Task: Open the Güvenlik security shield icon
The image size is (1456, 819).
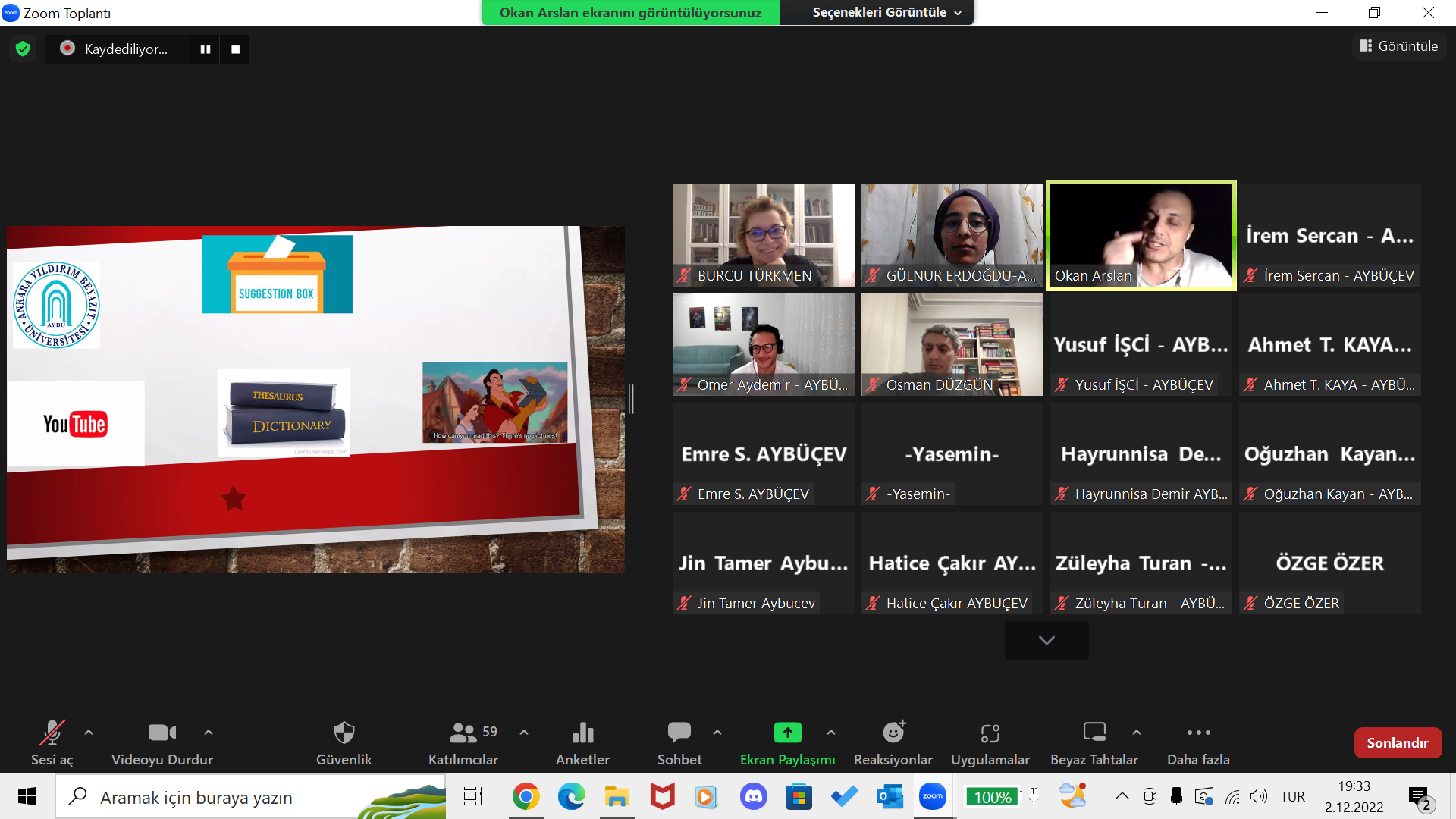Action: pyautogui.click(x=344, y=733)
